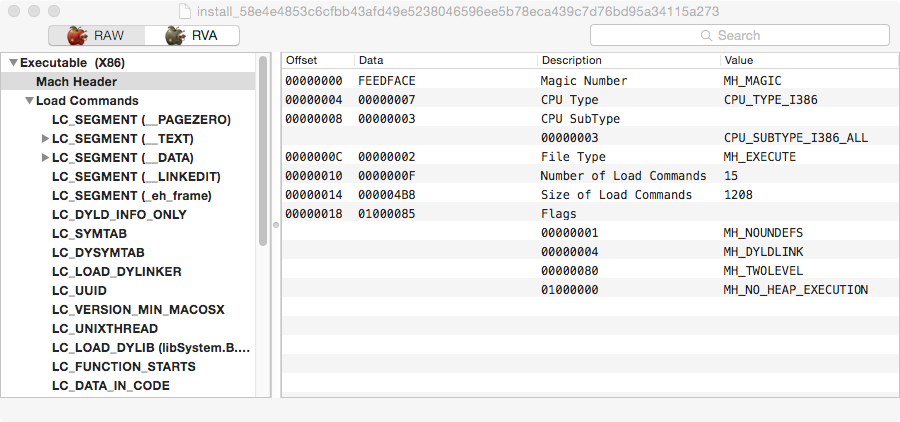The width and height of the screenshot is (900, 422).
Task: Select Mach Header in the sidebar
Action: pyautogui.click(x=76, y=82)
